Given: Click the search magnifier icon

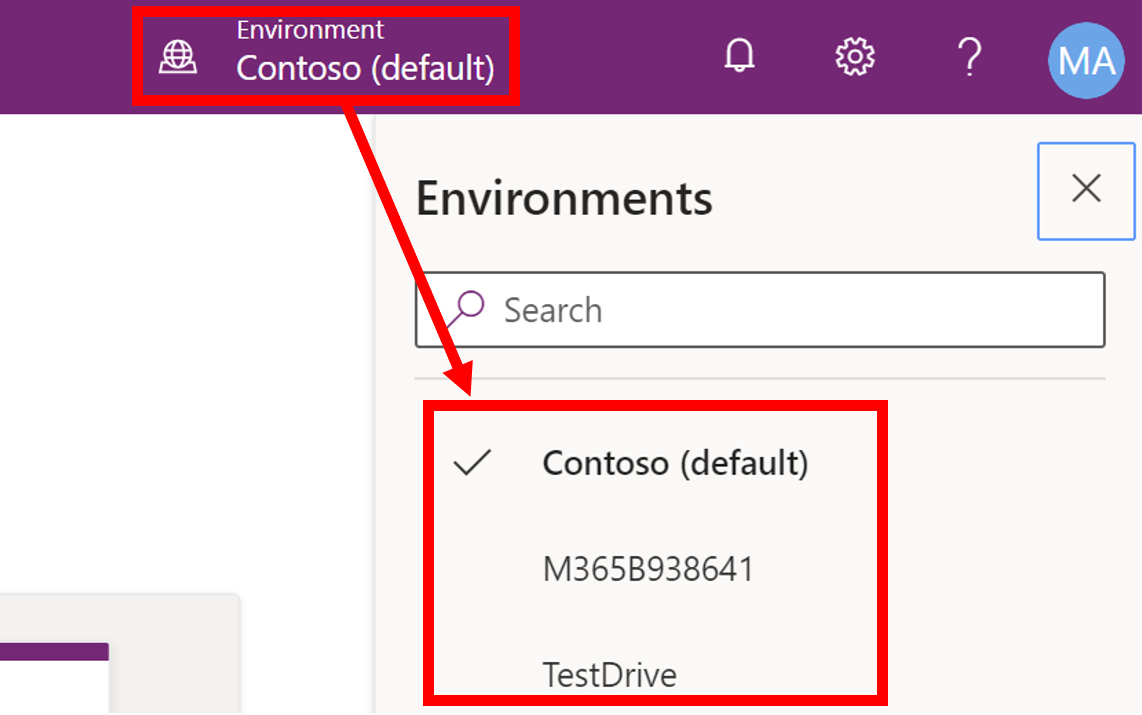Looking at the screenshot, I should pos(467,309).
